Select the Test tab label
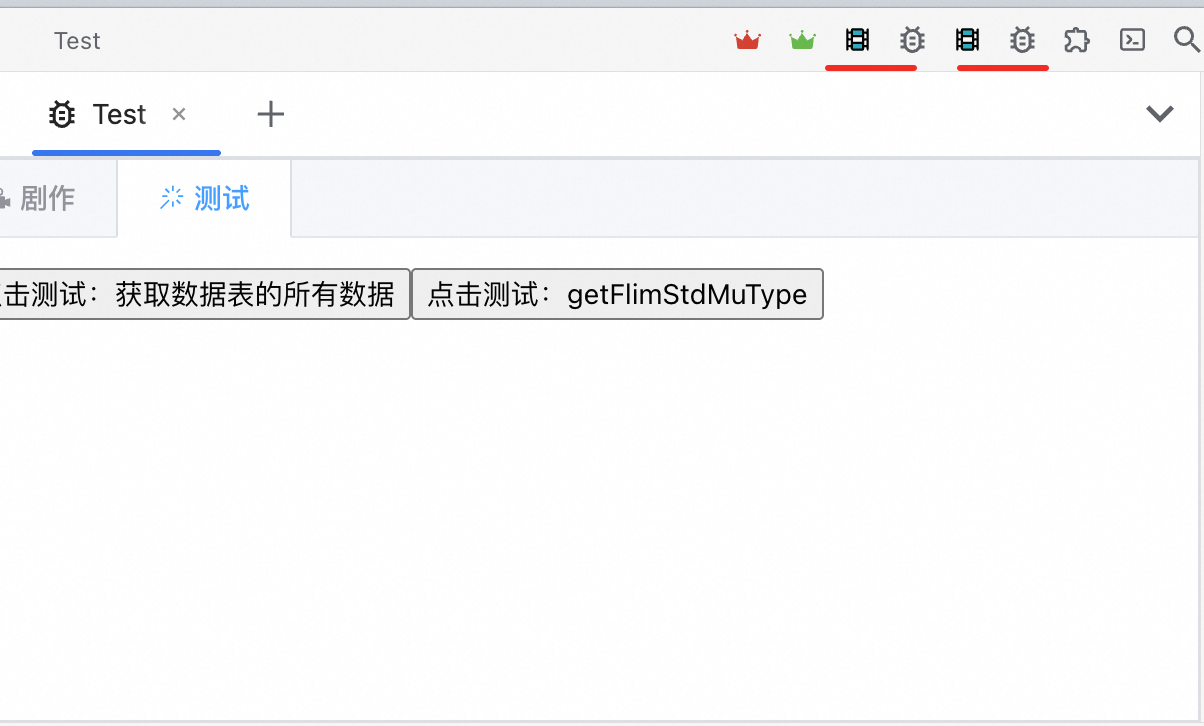The width and height of the screenshot is (1204, 726). click(x=120, y=115)
